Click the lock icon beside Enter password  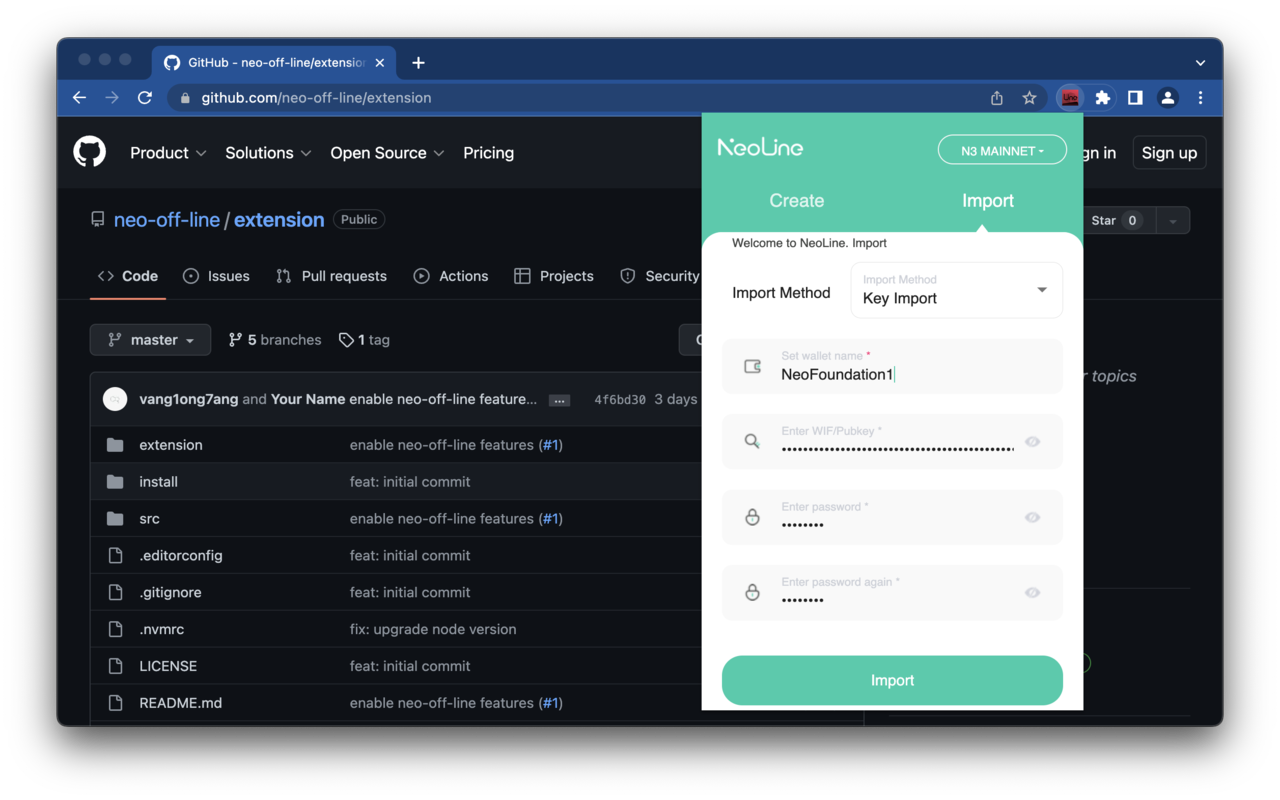point(753,517)
